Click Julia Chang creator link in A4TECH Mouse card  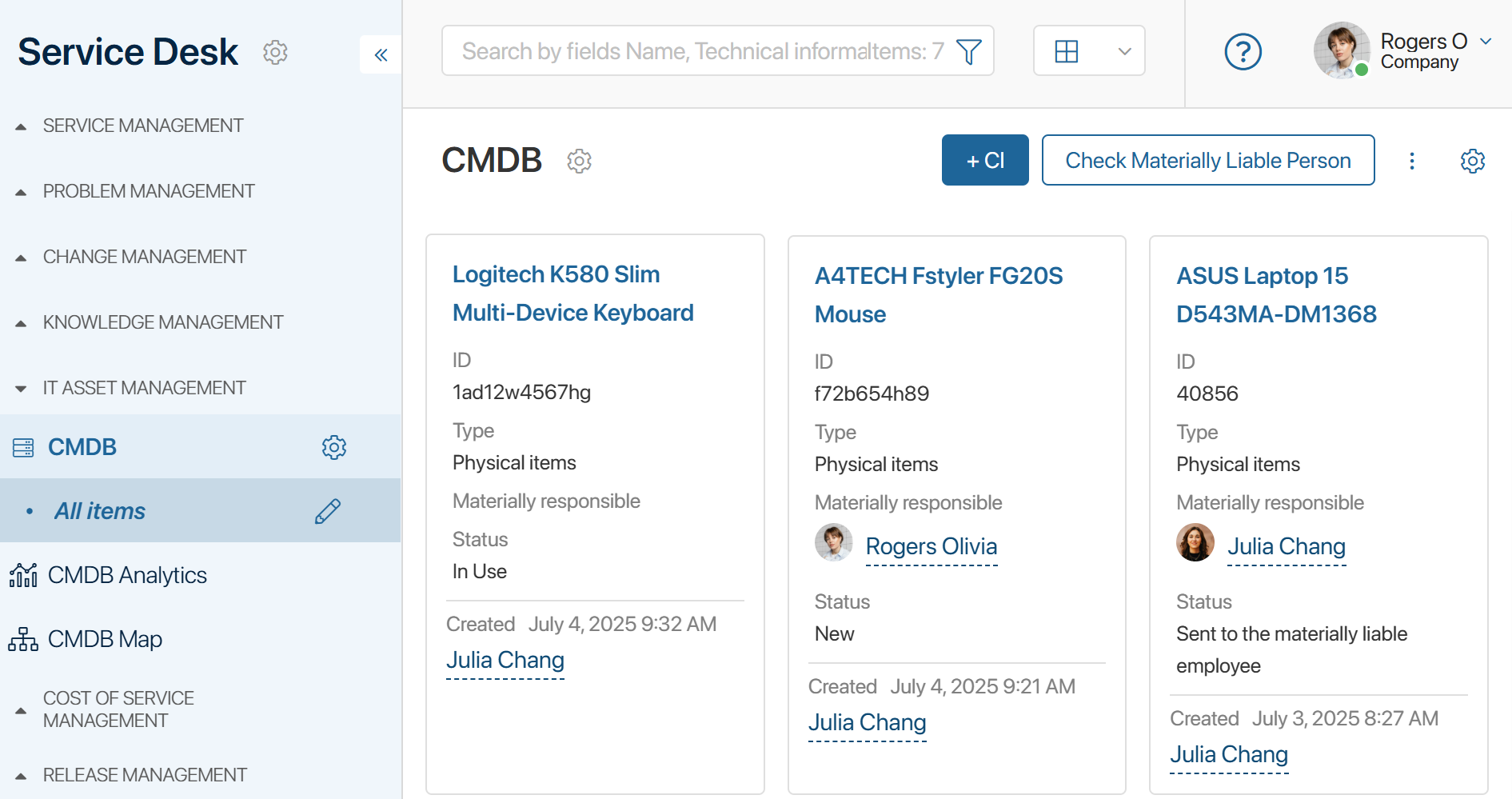point(868,722)
